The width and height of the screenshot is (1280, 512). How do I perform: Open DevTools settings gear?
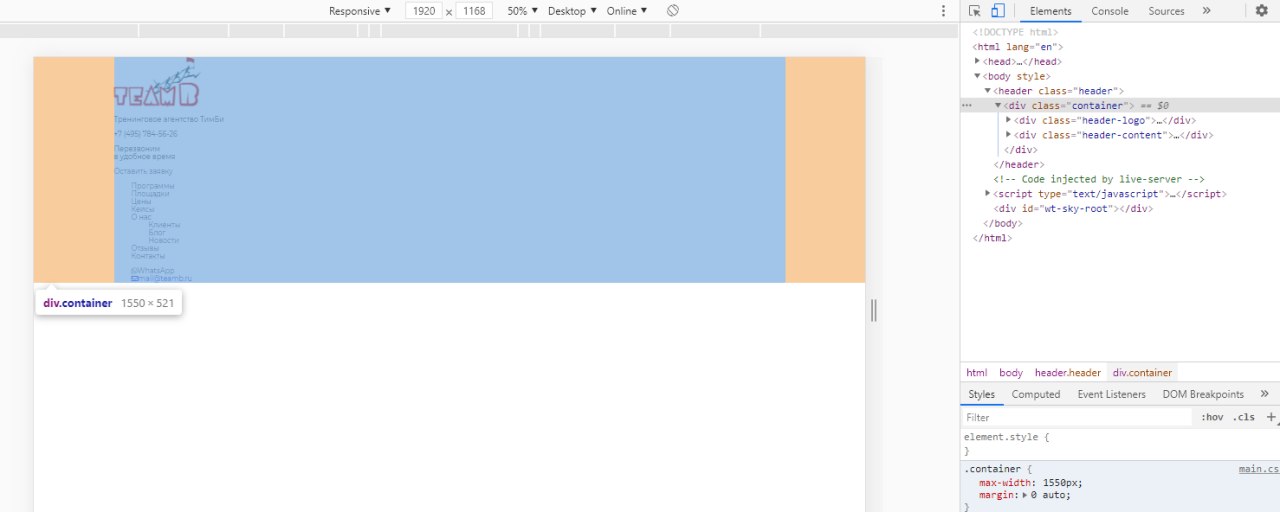point(1262,11)
